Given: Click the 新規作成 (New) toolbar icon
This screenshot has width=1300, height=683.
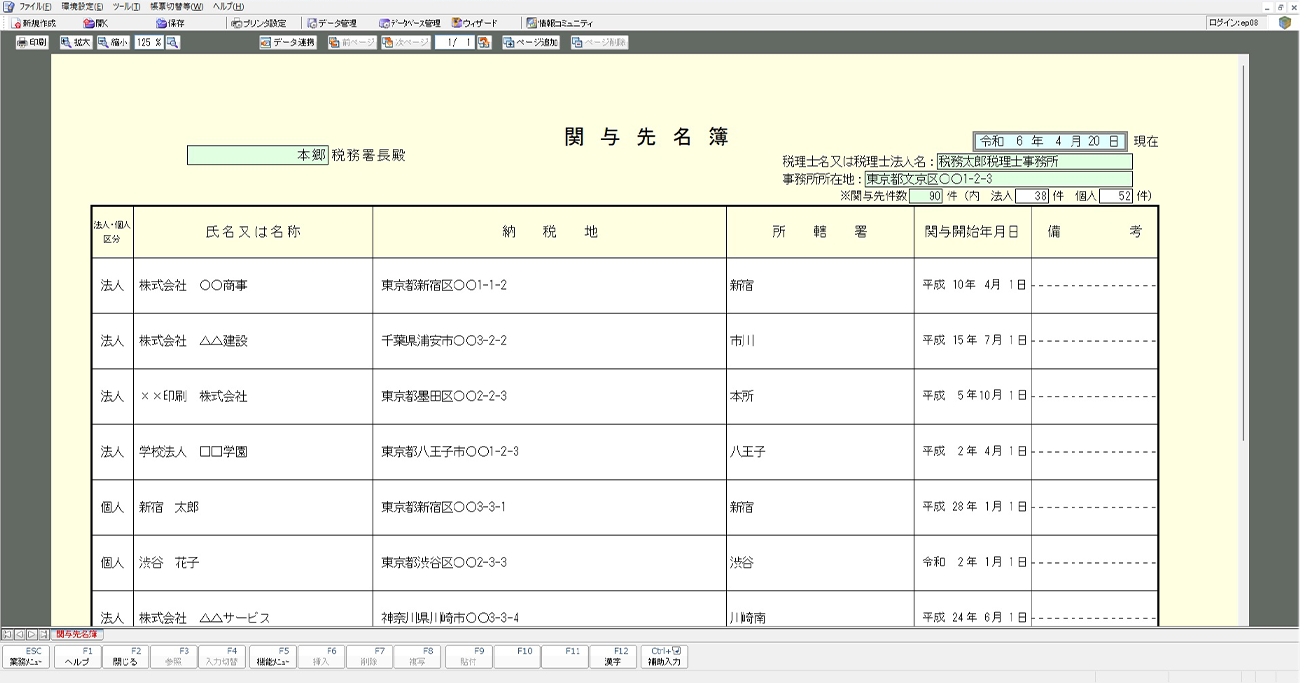Looking at the screenshot, I should tap(34, 23).
